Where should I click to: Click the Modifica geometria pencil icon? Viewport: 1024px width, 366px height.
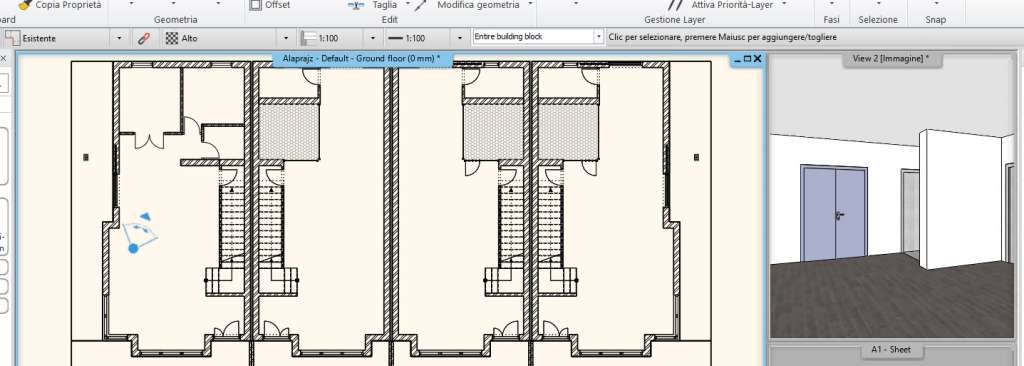click(421, 5)
